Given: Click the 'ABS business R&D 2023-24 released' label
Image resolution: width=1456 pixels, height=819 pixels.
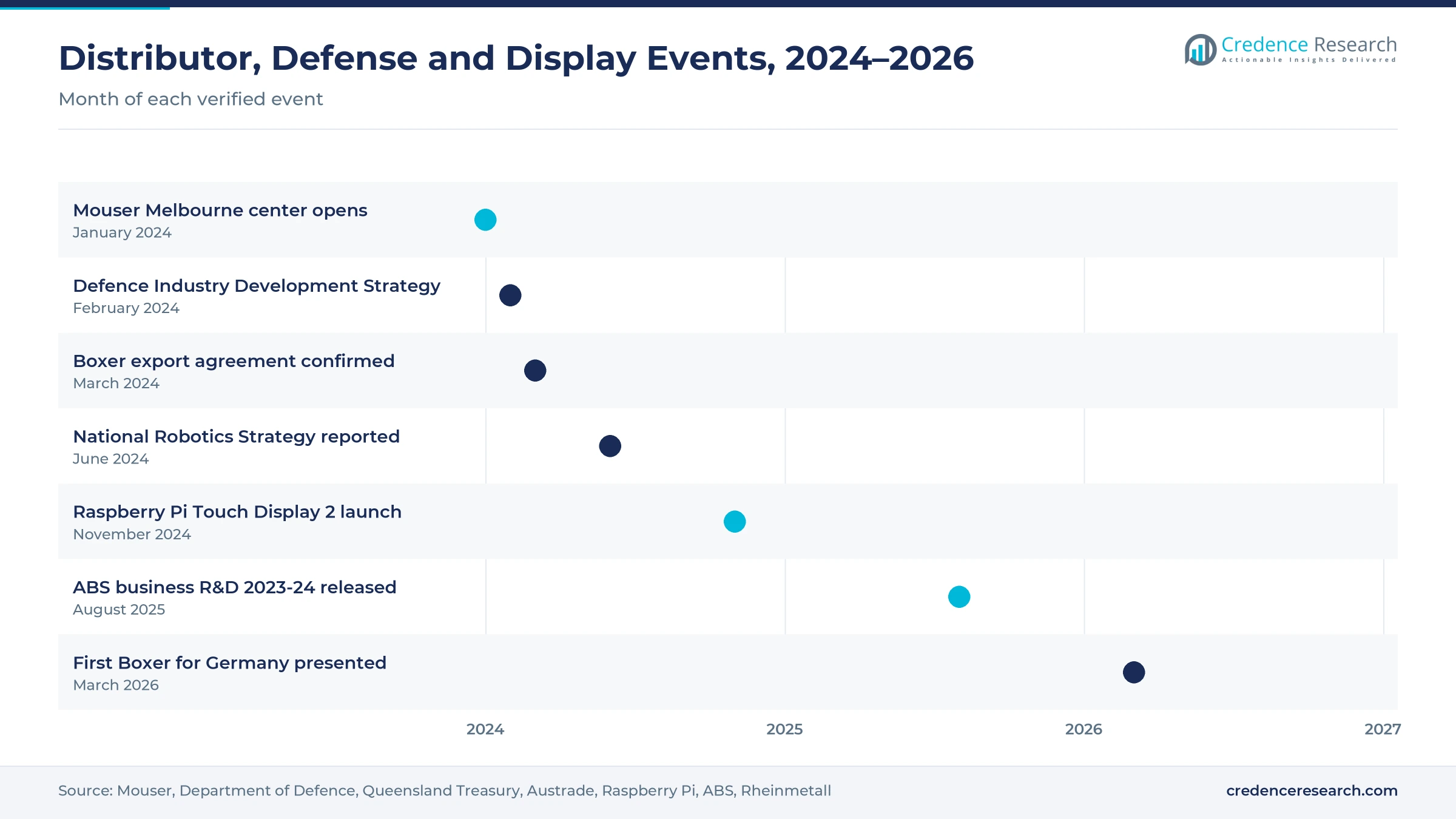Looking at the screenshot, I should pos(235,587).
